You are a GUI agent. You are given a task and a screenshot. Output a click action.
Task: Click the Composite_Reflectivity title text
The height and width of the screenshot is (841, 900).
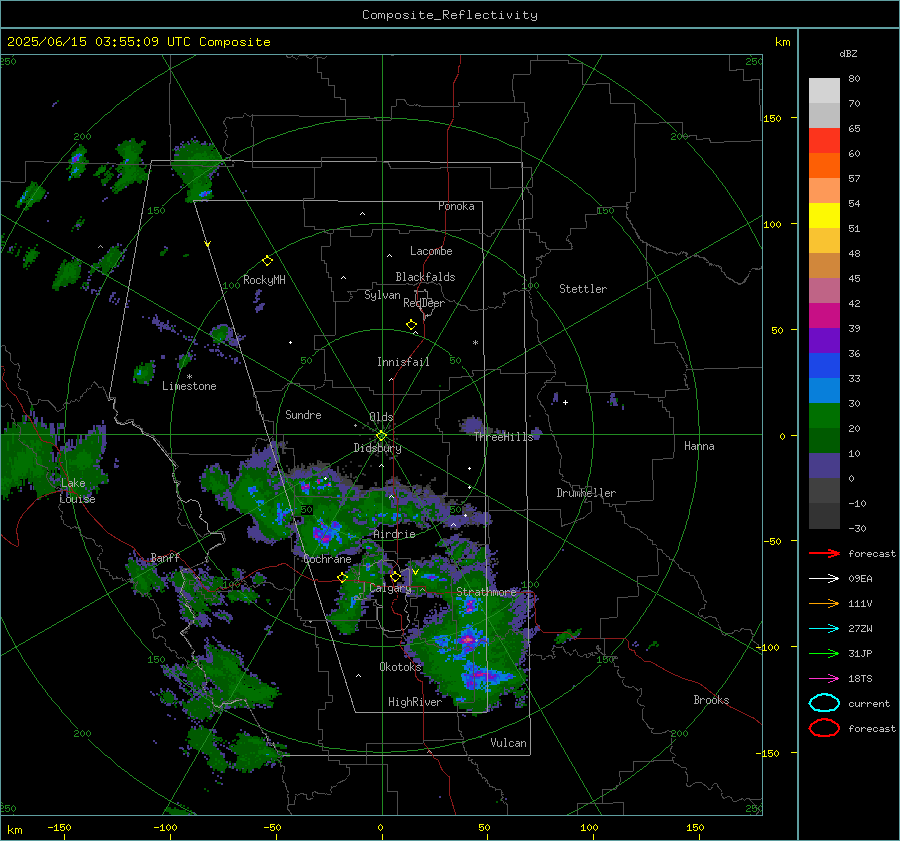click(450, 15)
